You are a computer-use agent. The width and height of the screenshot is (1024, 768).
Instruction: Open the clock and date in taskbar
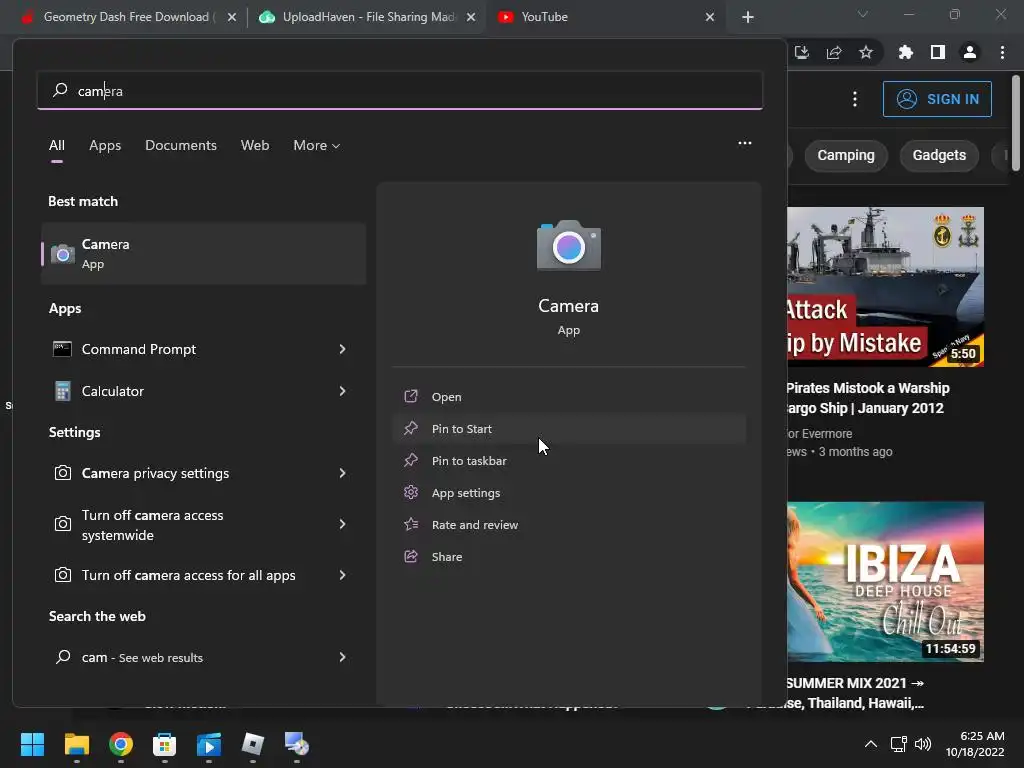tap(975, 744)
